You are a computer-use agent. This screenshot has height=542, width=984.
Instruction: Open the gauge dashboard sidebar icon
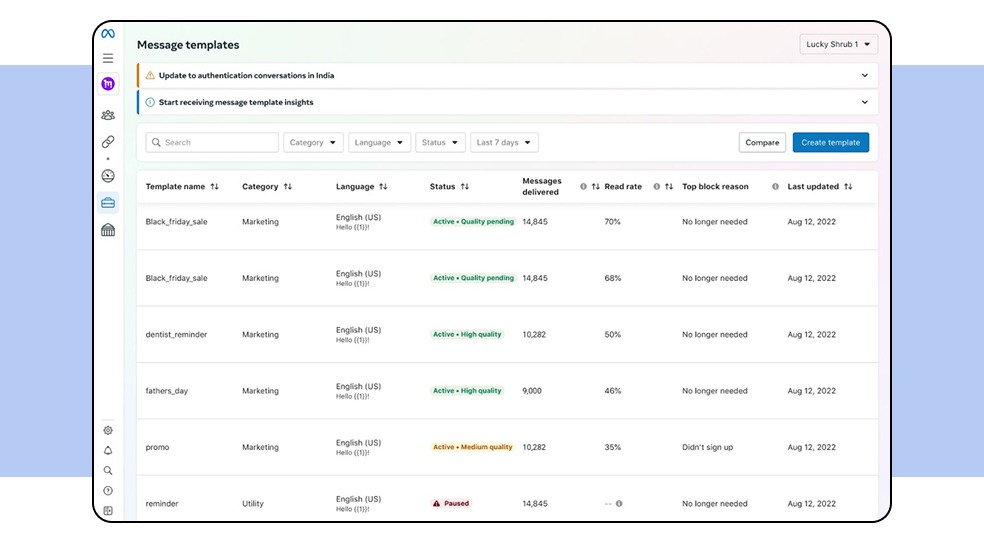(x=108, y=176)
